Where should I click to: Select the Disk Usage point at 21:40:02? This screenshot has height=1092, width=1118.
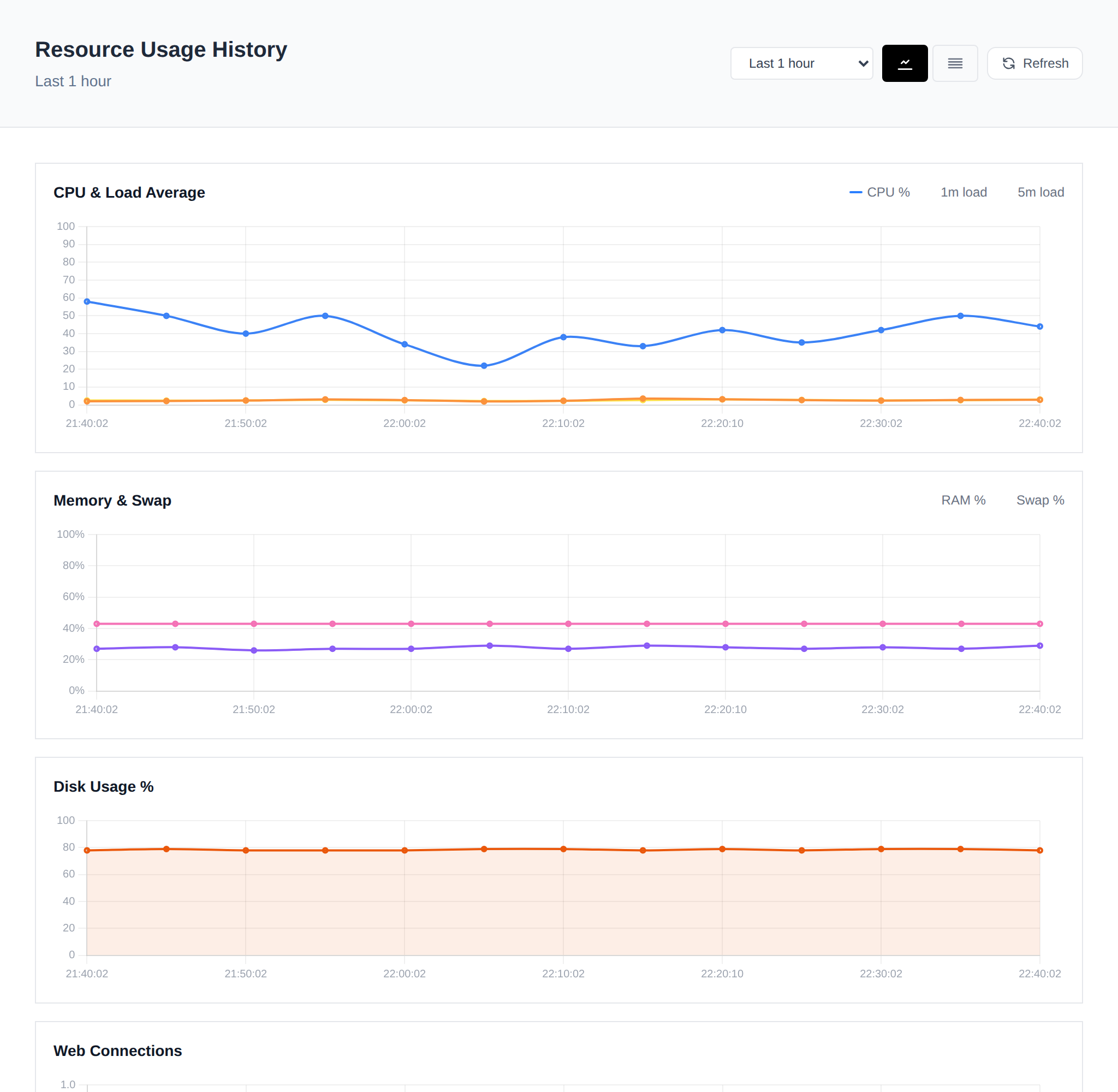coord(87,851)
